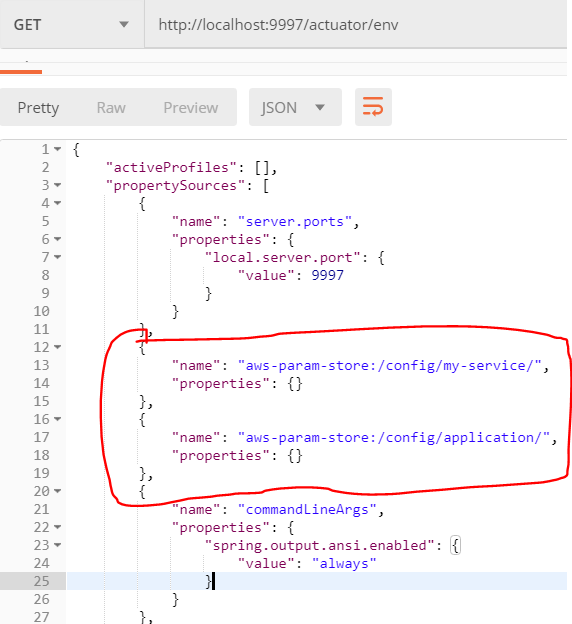Image resolution: width=572 pixels, height=624 pixels.
Task: Switch to Preview response view
Action: 191,107
